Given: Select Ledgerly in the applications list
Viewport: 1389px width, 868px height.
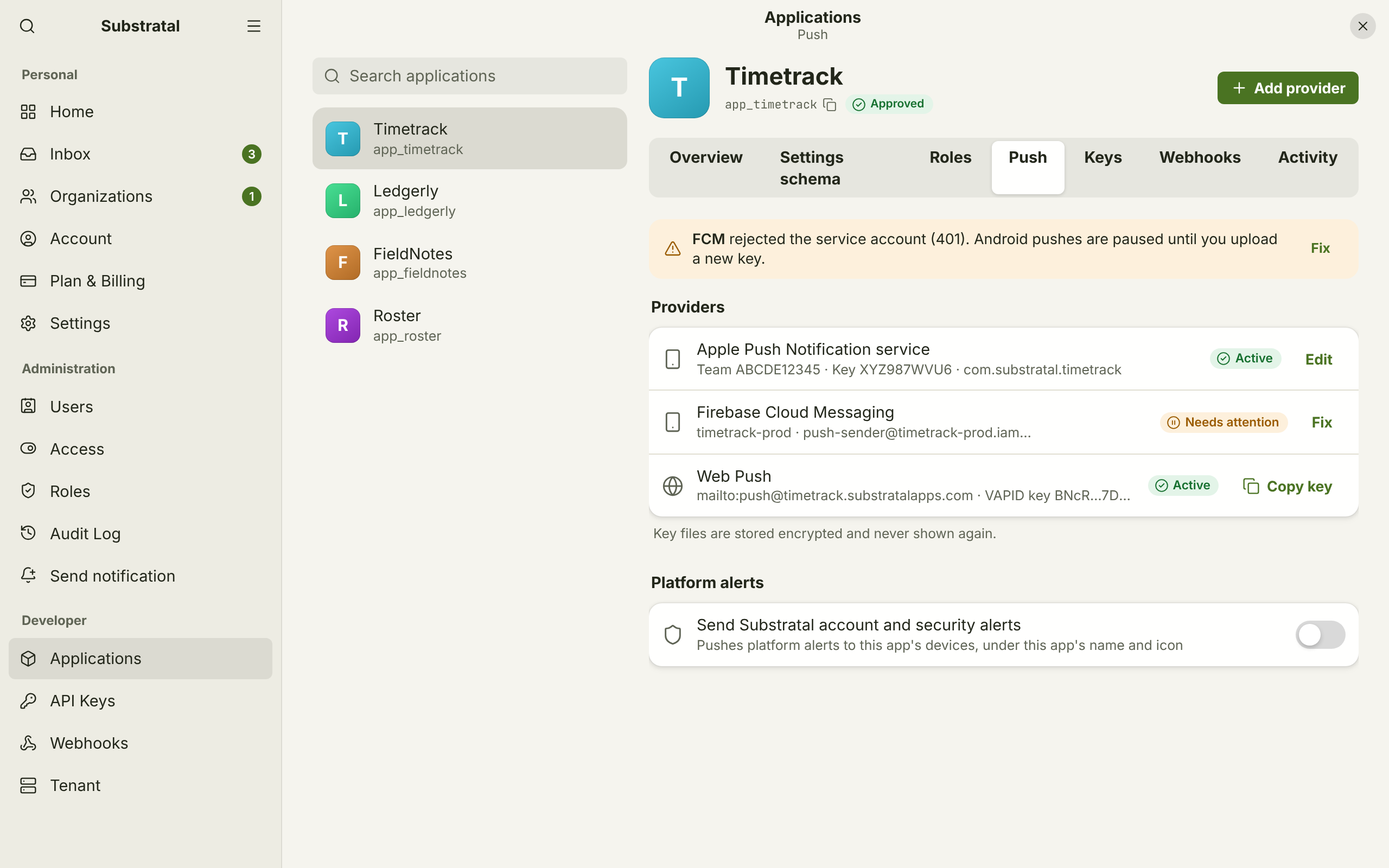Looking at the screenshot, I should (x=469, y=201).
